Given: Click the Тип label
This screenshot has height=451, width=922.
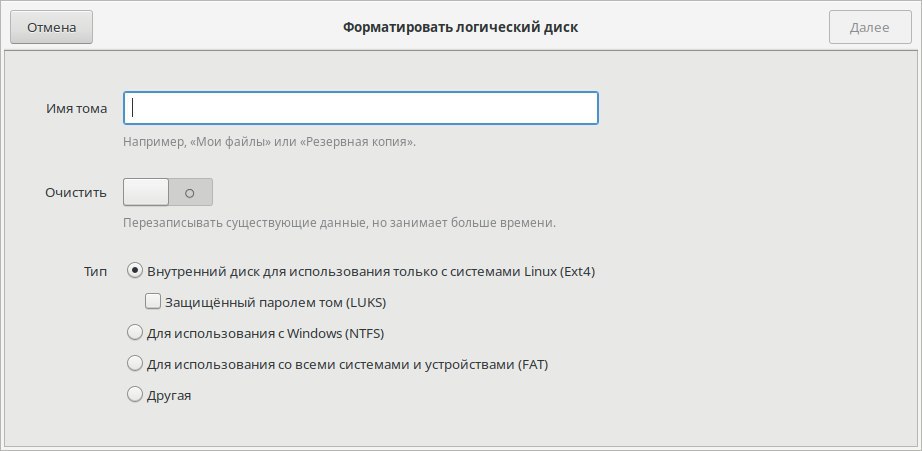Looking at the screenshot, I should click(x=95, y=272).
